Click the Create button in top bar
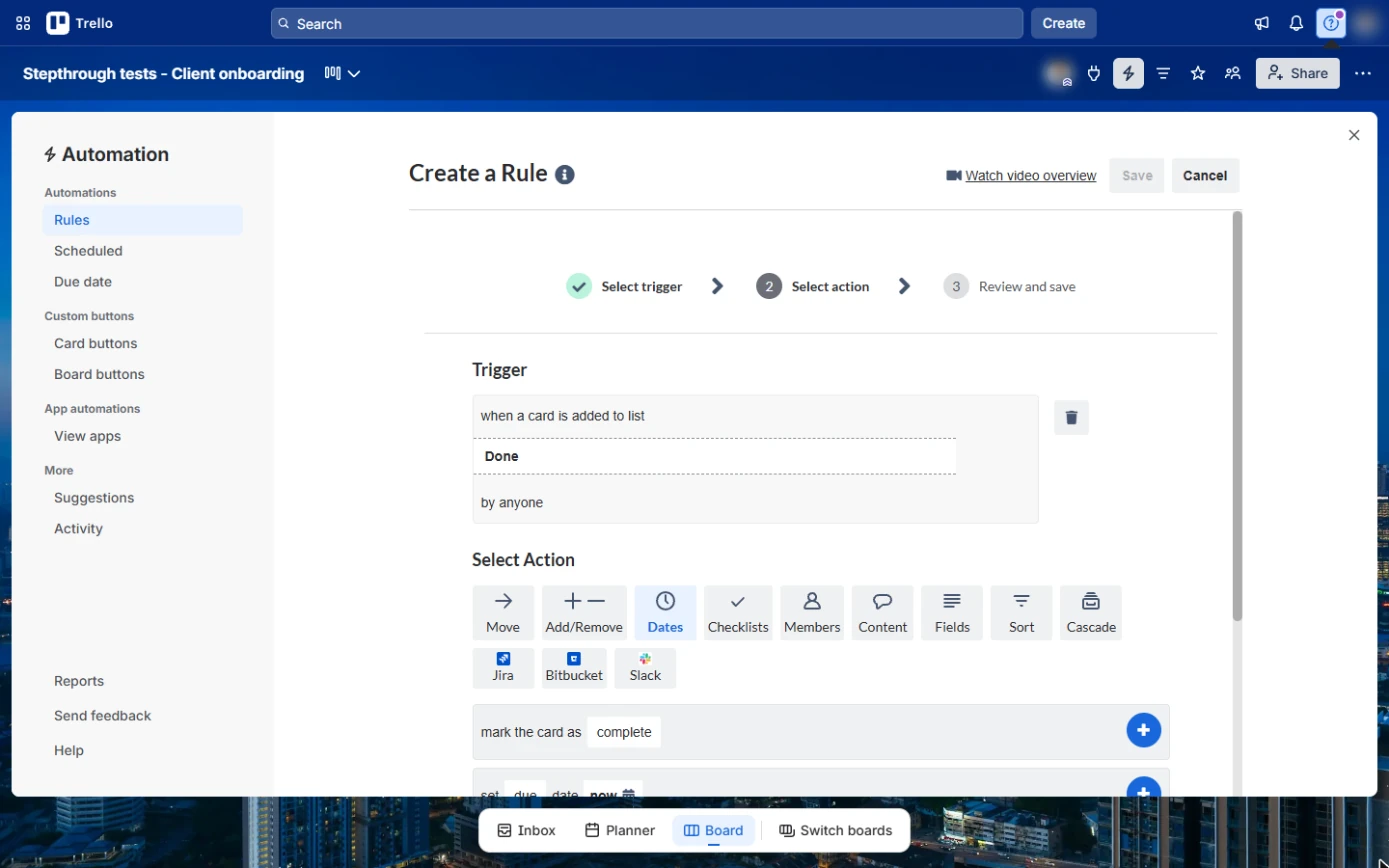 [1064, 23]
